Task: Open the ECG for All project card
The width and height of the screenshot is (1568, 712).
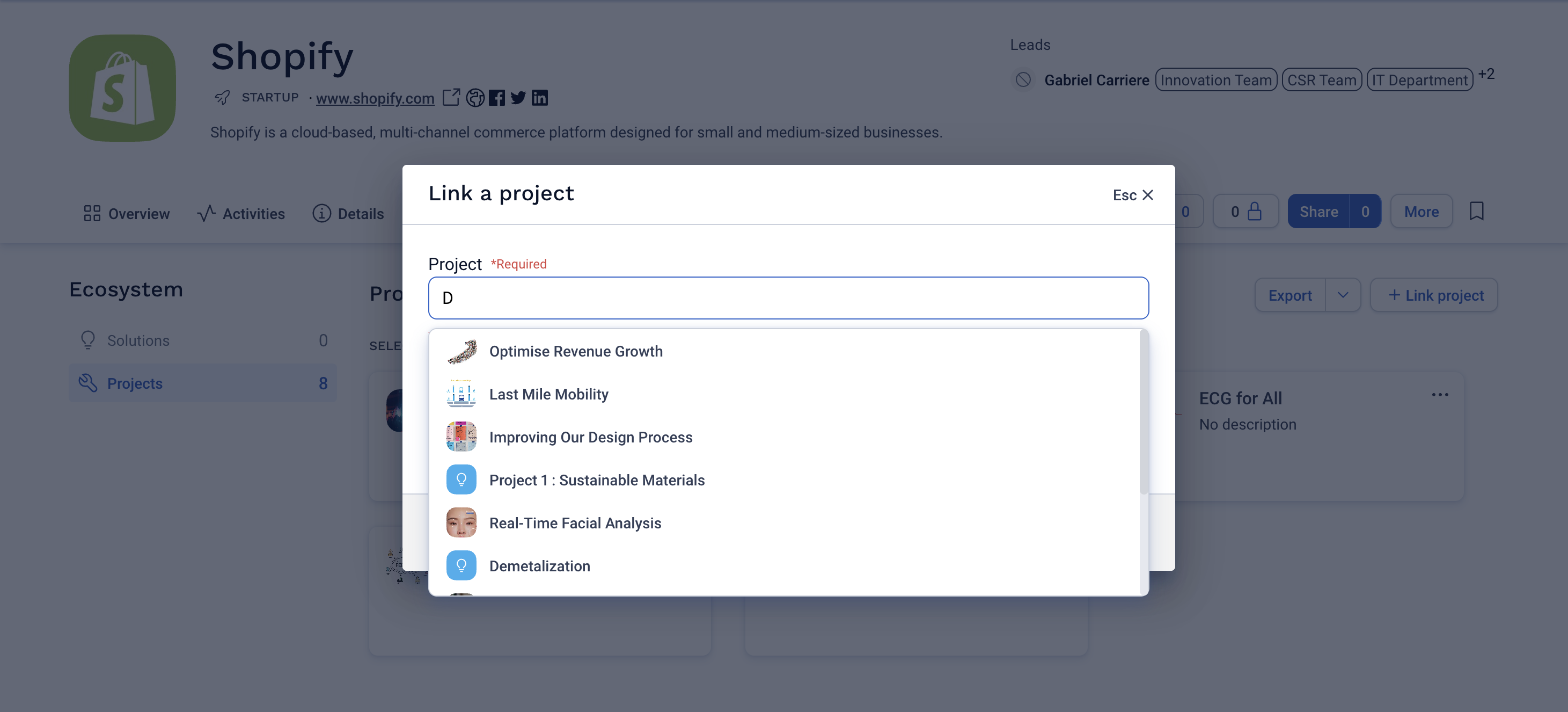Action: pos(1318,437)
